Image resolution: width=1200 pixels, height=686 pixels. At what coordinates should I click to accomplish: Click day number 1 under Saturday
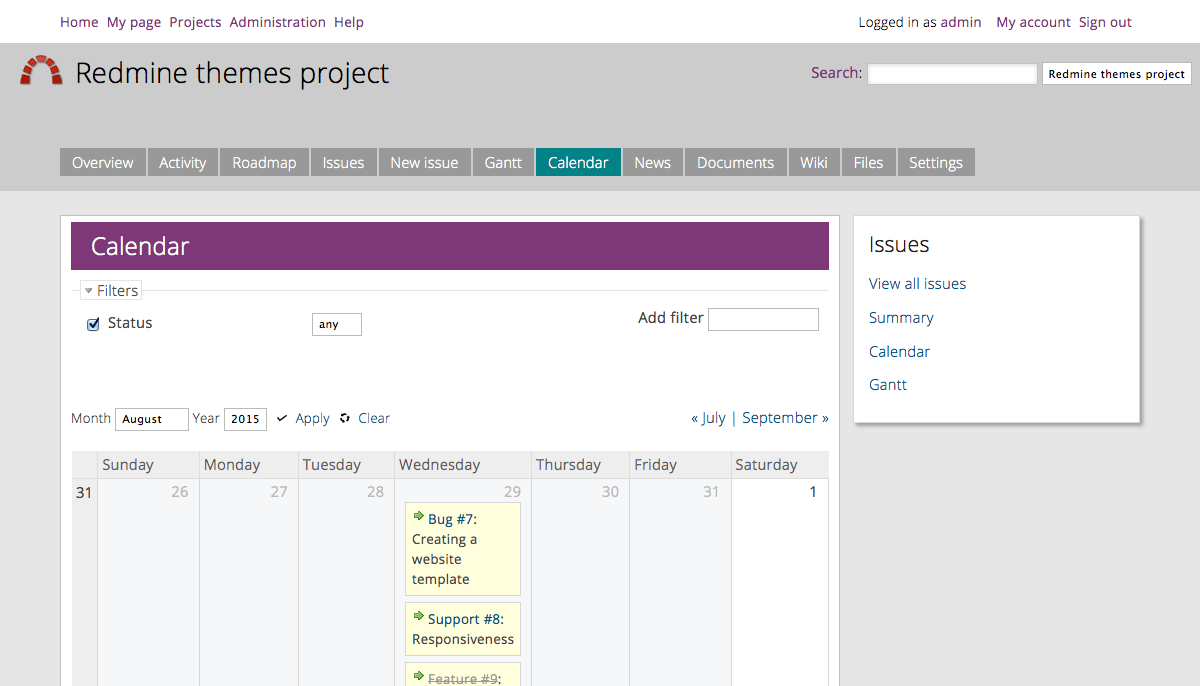(x=813, y=492)
